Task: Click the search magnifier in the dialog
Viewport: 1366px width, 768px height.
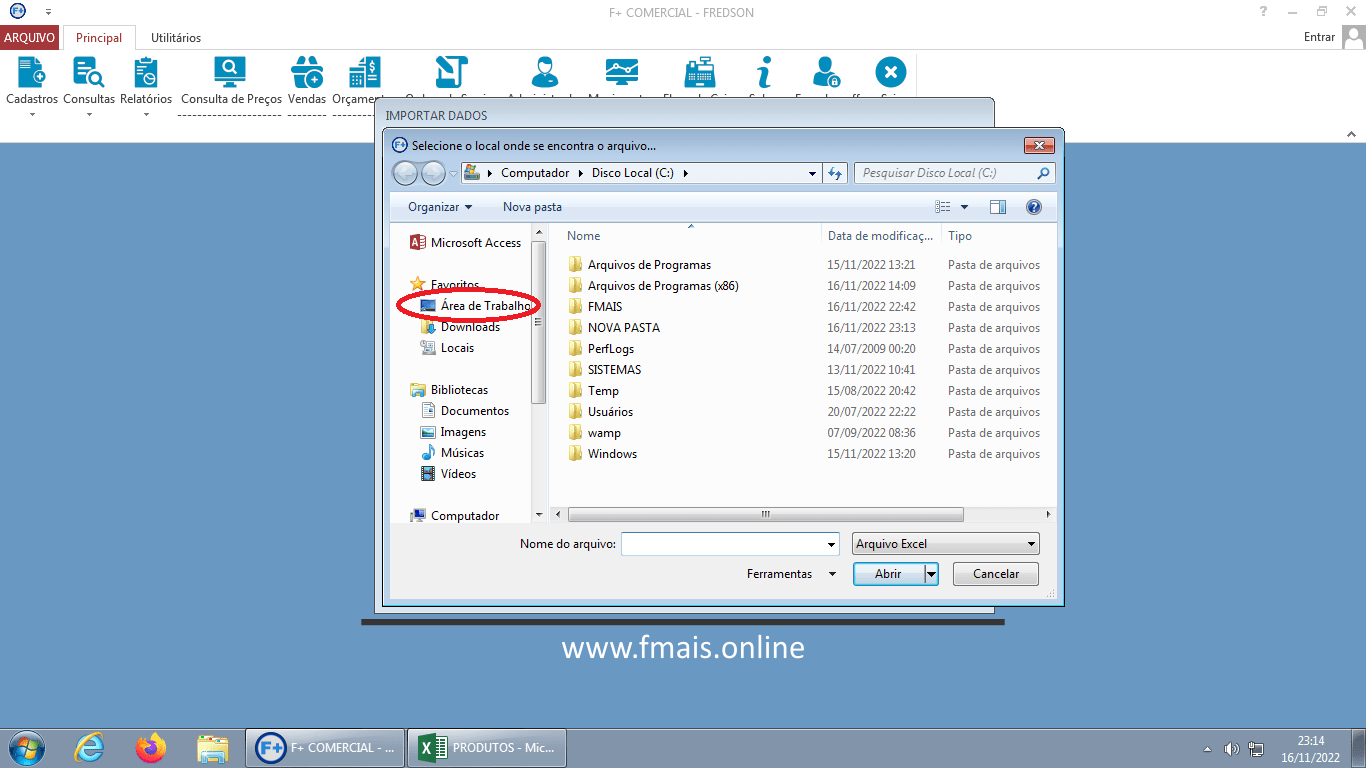Action: pos(1044,173)
